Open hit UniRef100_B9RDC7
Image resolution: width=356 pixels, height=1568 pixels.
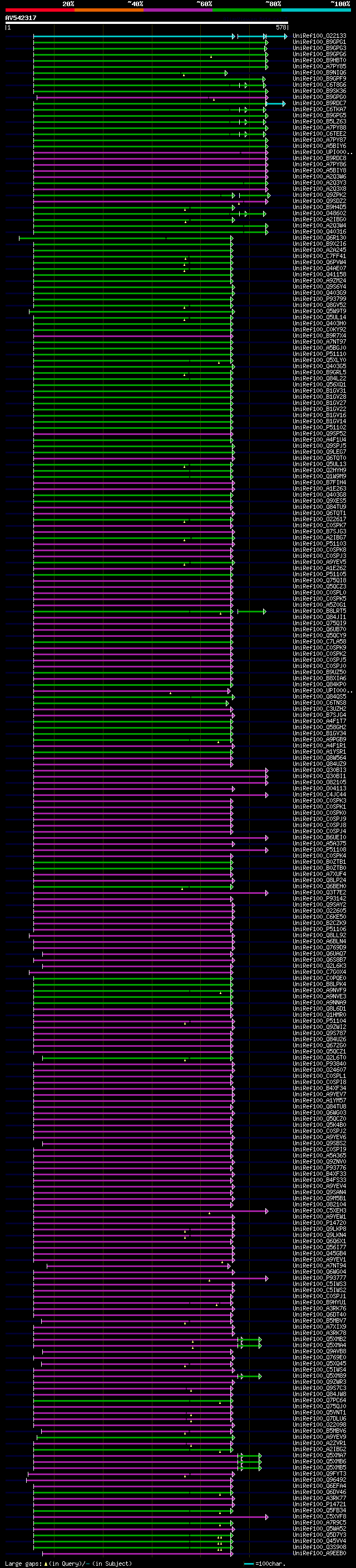pos(319,103)
